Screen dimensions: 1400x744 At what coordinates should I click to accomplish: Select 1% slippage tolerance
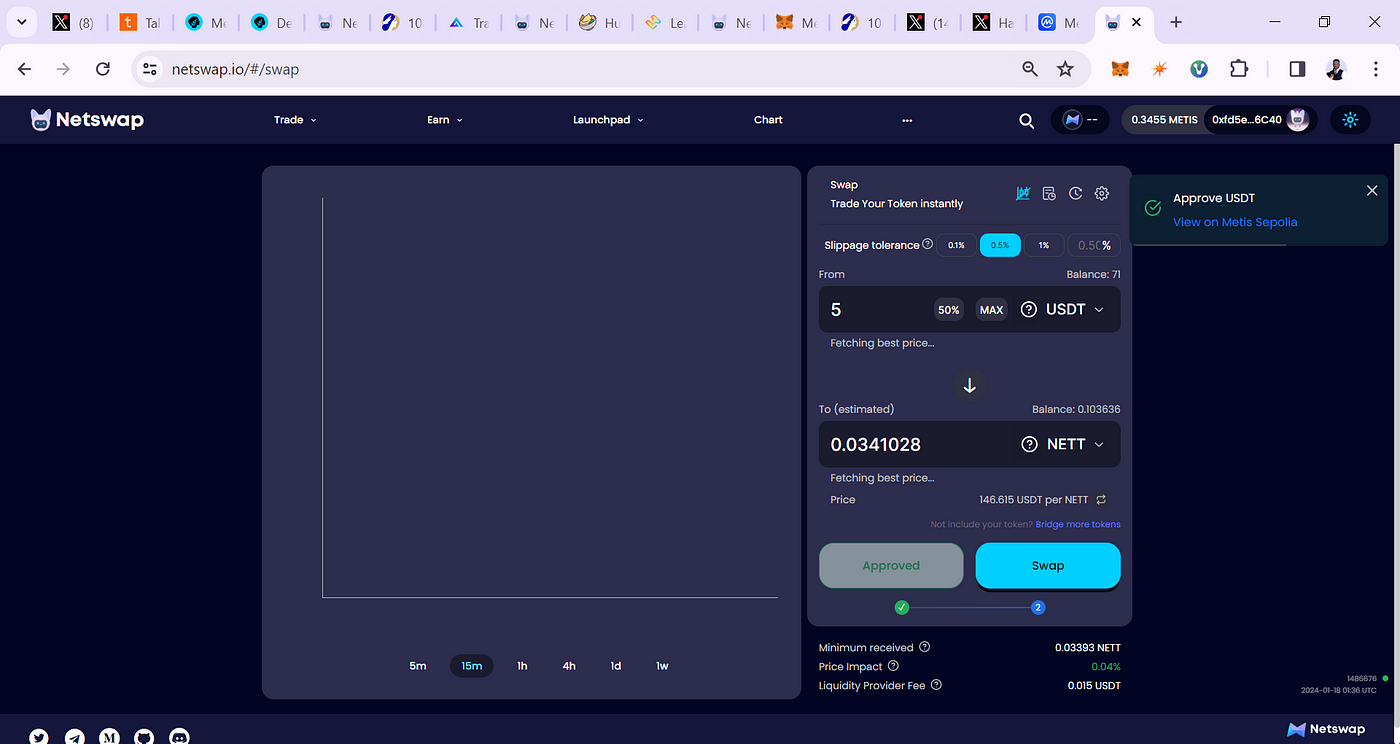(1043, 245)
